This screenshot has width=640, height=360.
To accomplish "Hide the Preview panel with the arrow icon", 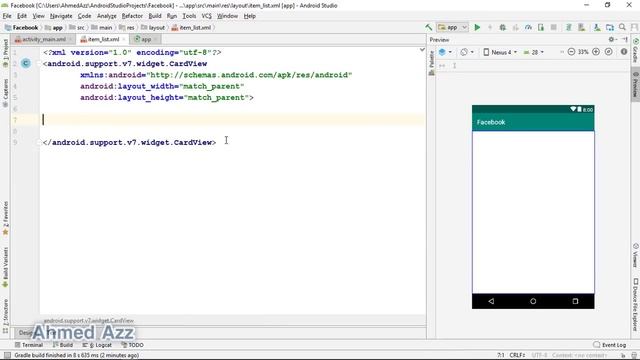I will 624,40.
